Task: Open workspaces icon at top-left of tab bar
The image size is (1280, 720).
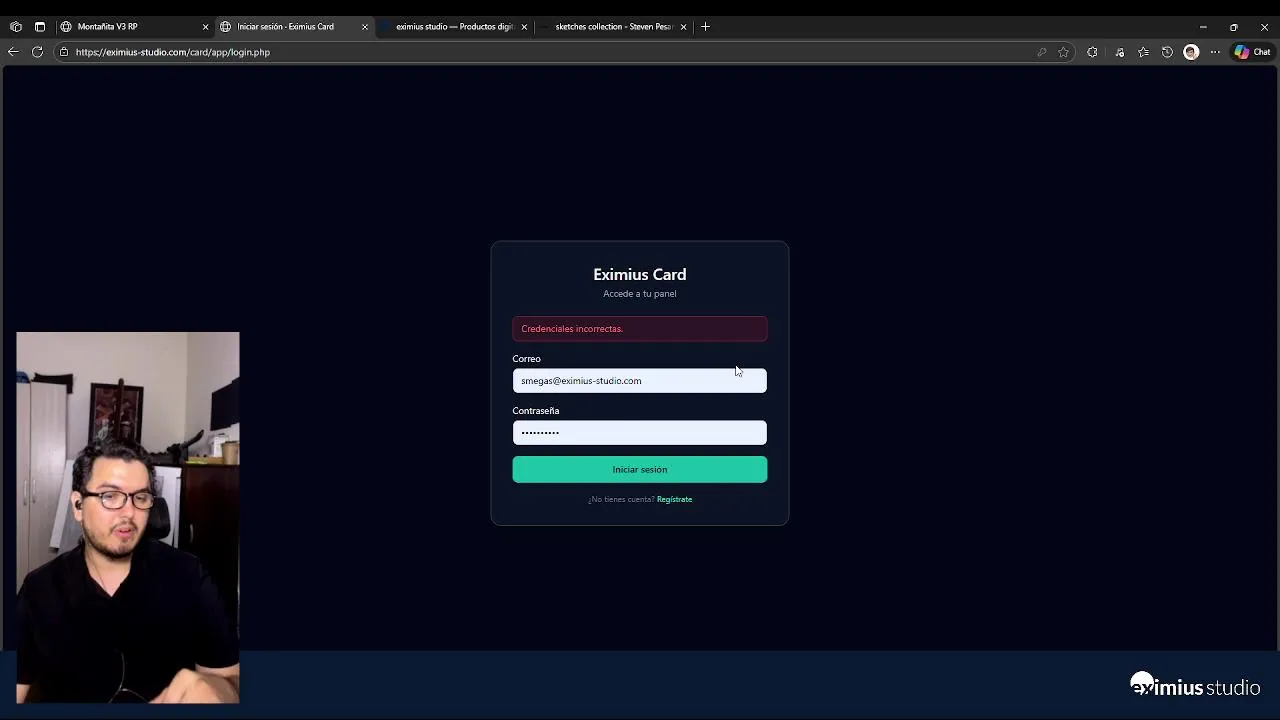Action: [16, 27]
